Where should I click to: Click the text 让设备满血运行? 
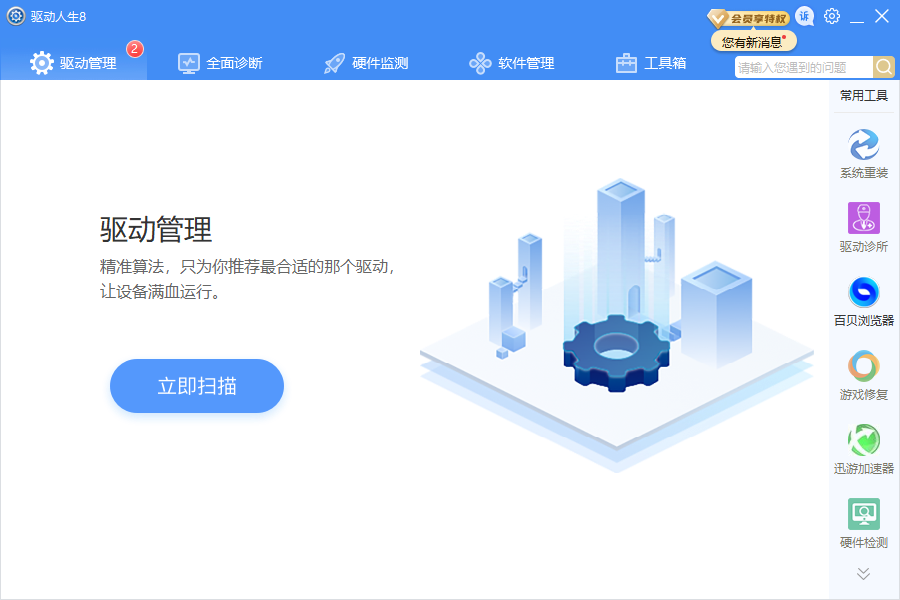point(160,292)
